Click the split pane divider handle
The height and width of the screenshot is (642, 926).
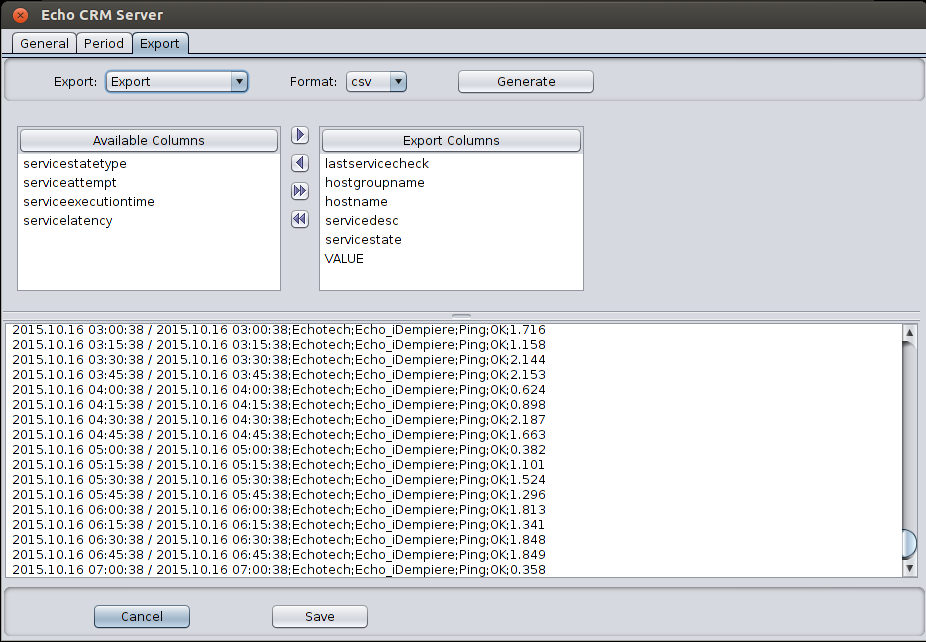coord(462,314)
